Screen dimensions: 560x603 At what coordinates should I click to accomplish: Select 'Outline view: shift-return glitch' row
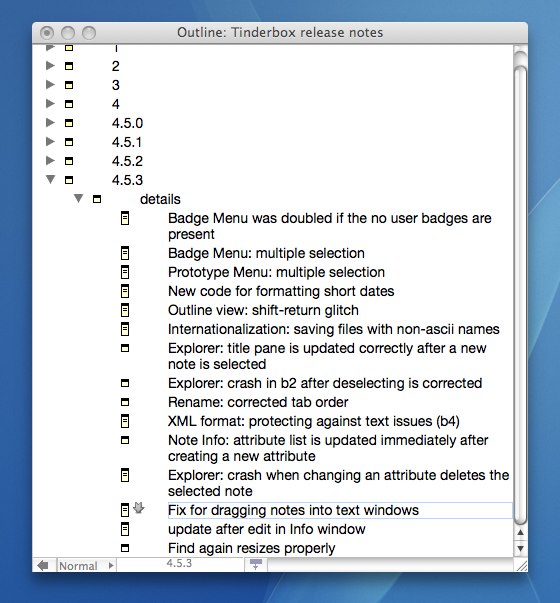(263, 310)
